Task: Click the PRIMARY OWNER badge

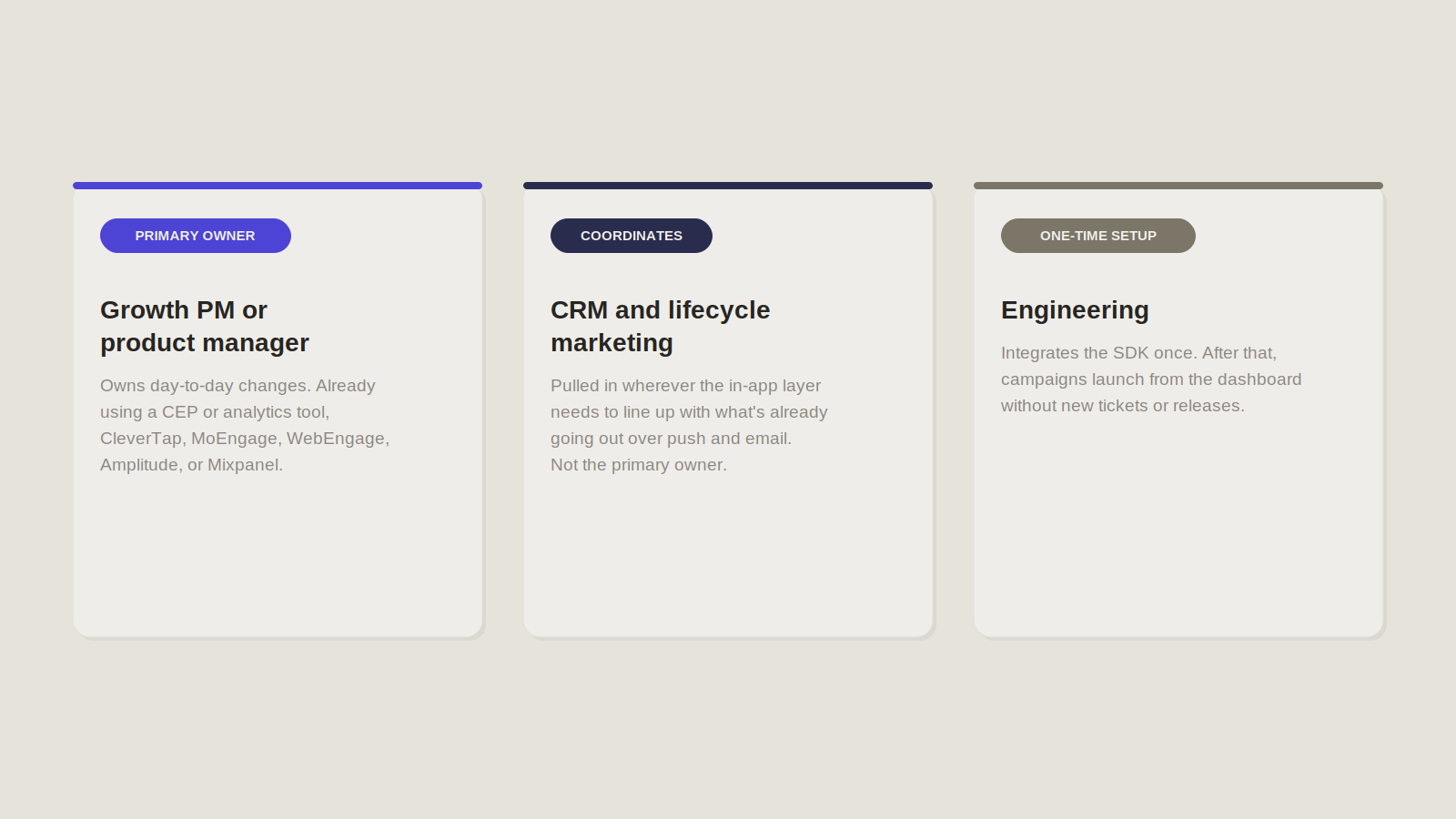Action: [196, 236]
